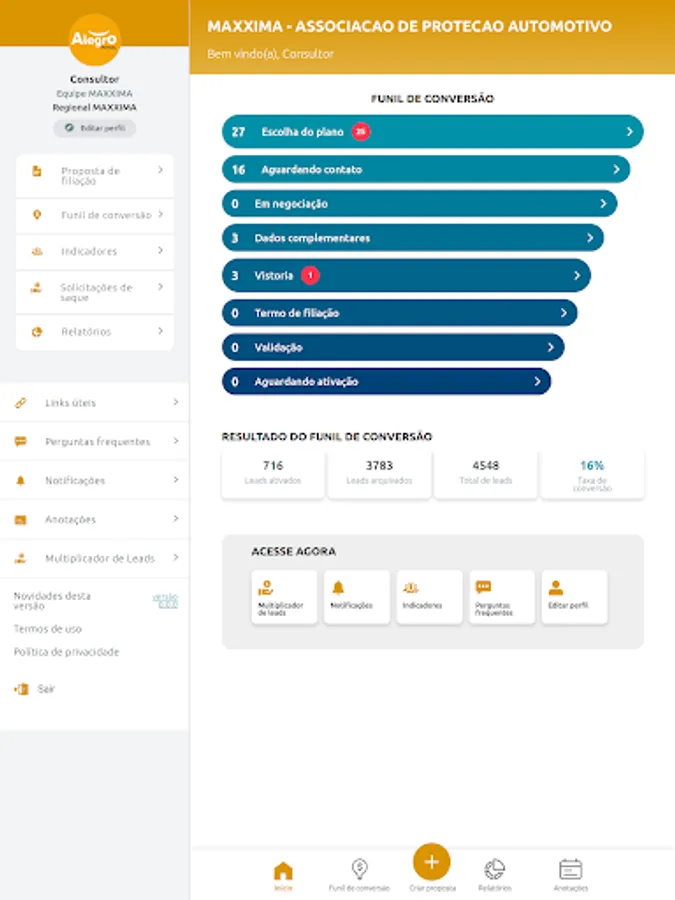Click the Notificações bell icon in sidebar

point(21,480)
